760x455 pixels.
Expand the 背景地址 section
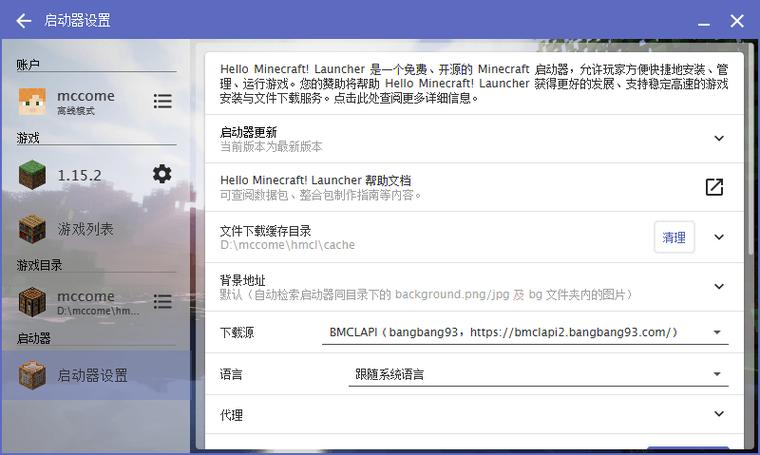pos(718,286)
